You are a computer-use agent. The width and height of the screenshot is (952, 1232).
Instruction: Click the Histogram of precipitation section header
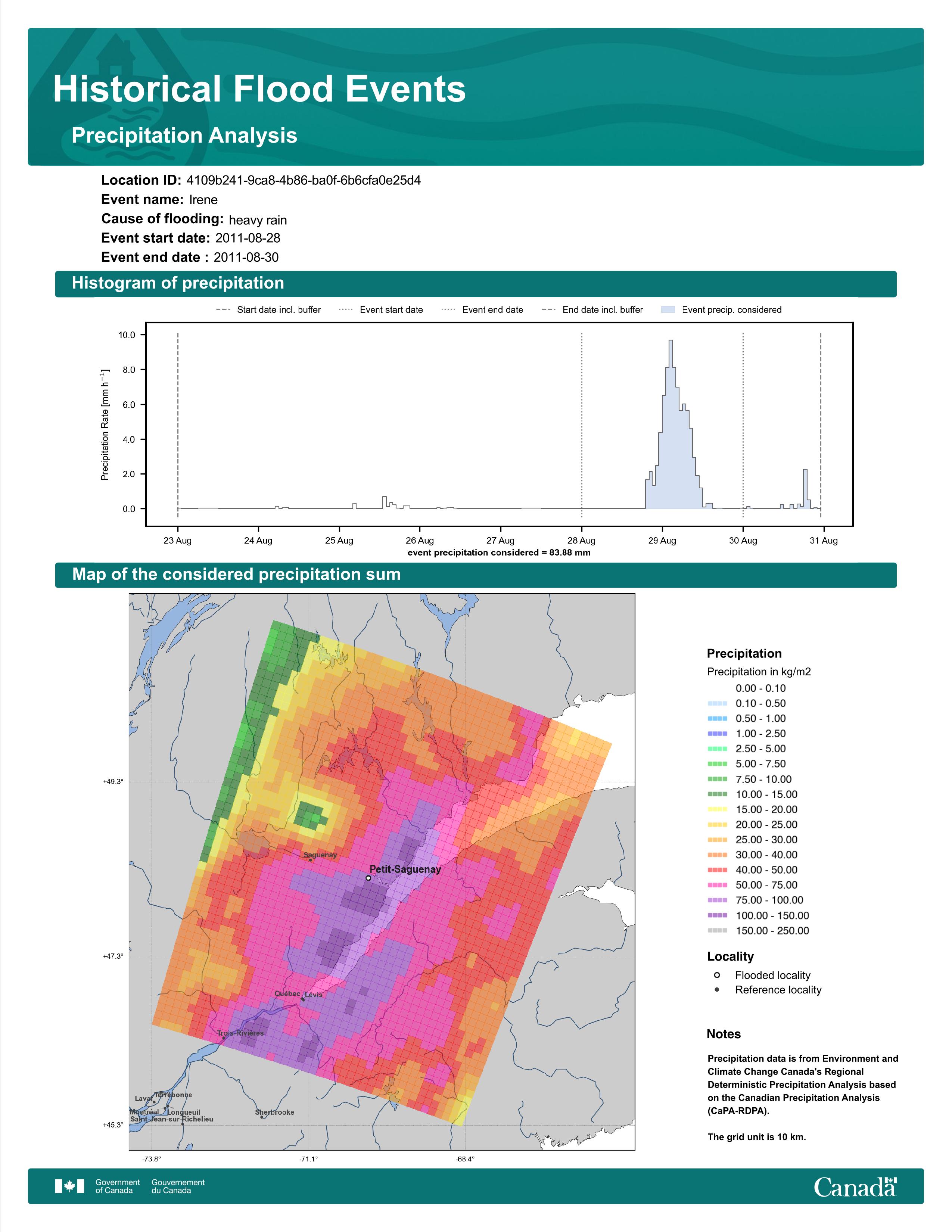(476, 284)
